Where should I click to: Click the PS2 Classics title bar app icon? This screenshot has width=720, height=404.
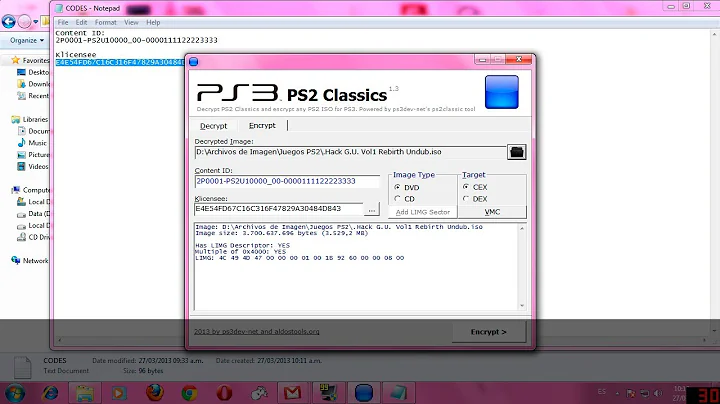(x=194, y=62)
